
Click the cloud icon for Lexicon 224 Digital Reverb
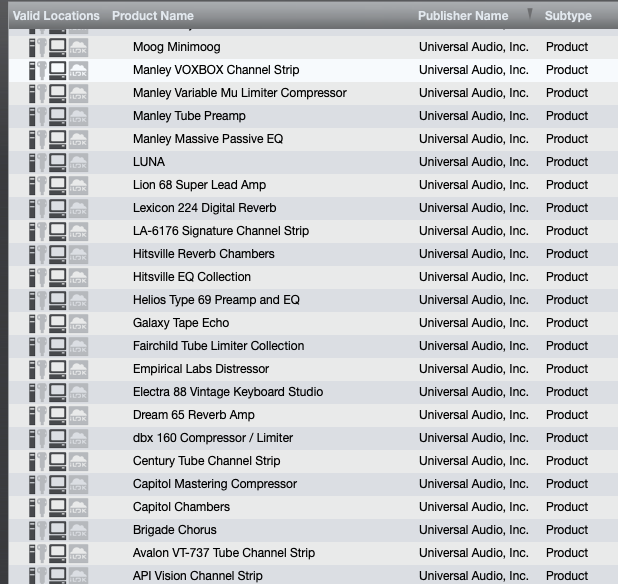point(78,209)
